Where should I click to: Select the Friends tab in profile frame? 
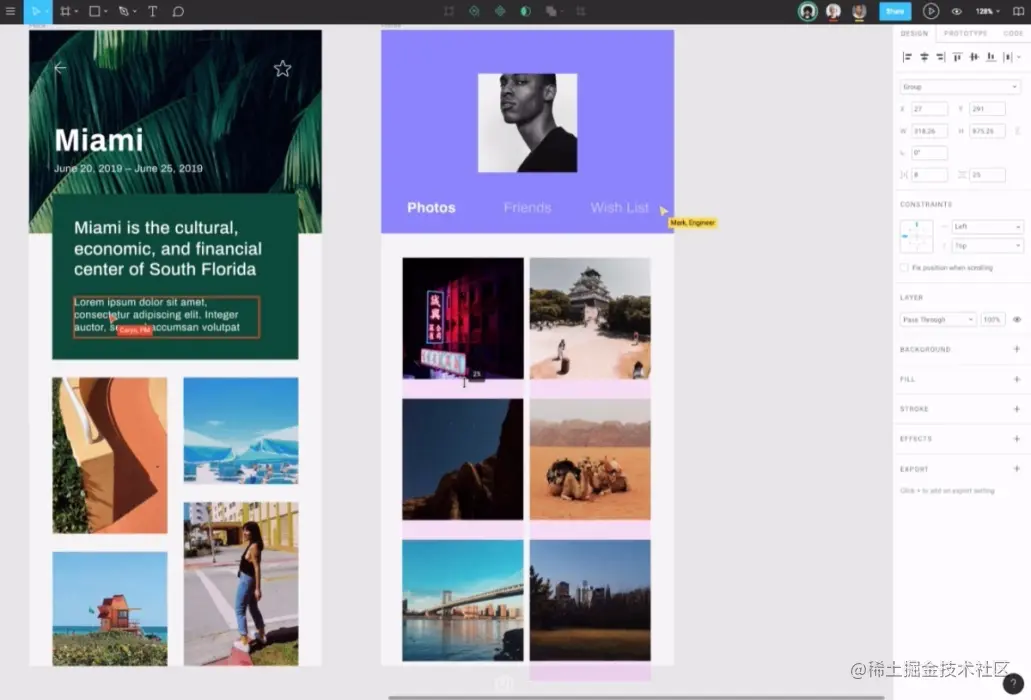tap(527, 208)
